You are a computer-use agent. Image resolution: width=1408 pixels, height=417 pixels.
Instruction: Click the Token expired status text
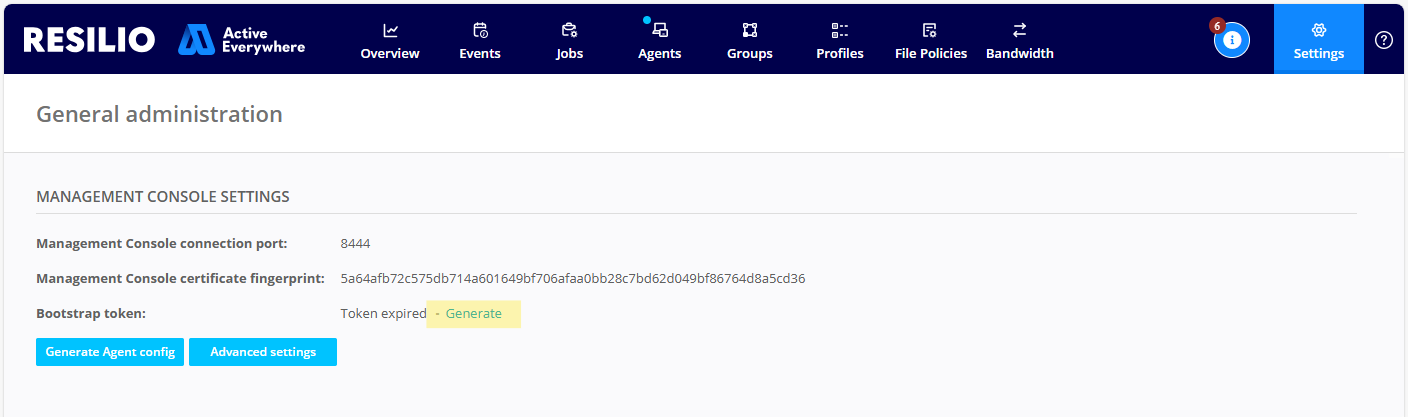tap(383, 314)
